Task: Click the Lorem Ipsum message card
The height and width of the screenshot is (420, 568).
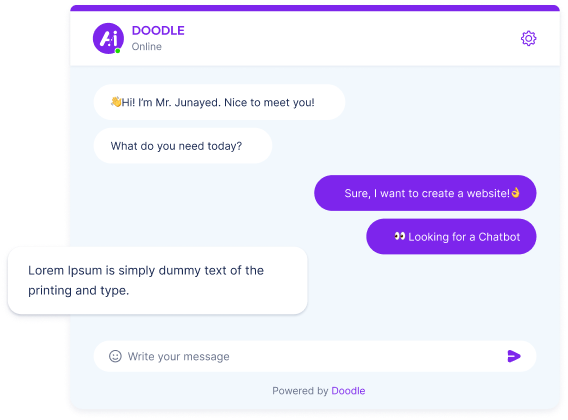Action: click(158, 280)
